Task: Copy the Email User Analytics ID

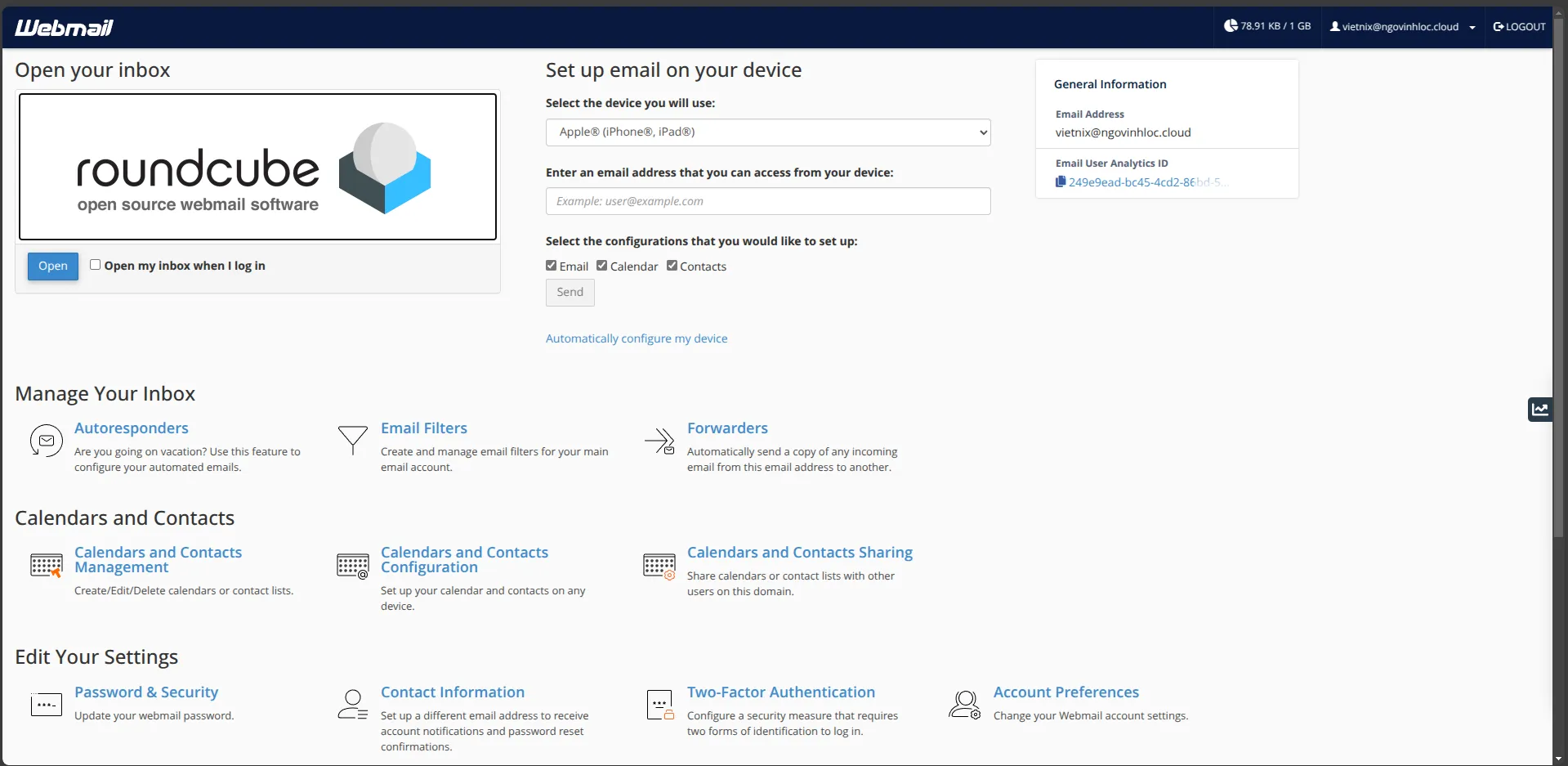Action: pos(1061,182)
